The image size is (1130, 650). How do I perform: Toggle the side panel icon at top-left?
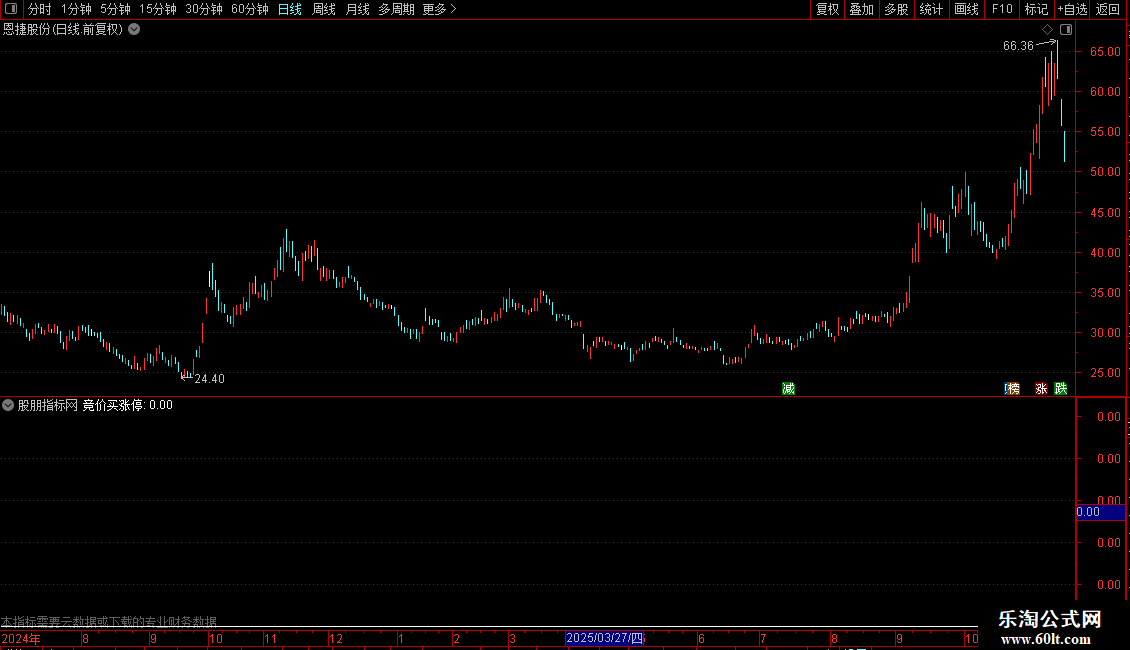(11, 9)
